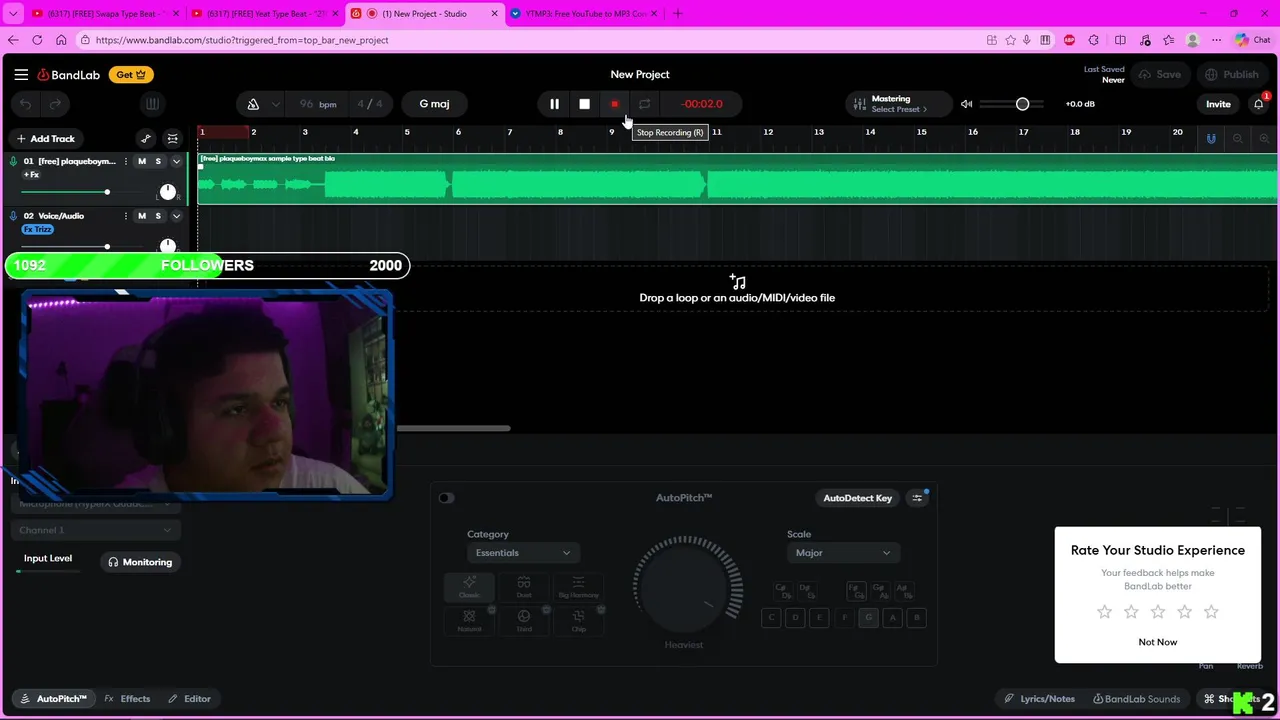Image resolution: width=1280 pixels, height=720 pixels.
Task: Click the Get membership crown button
Action: click(132, 75)
